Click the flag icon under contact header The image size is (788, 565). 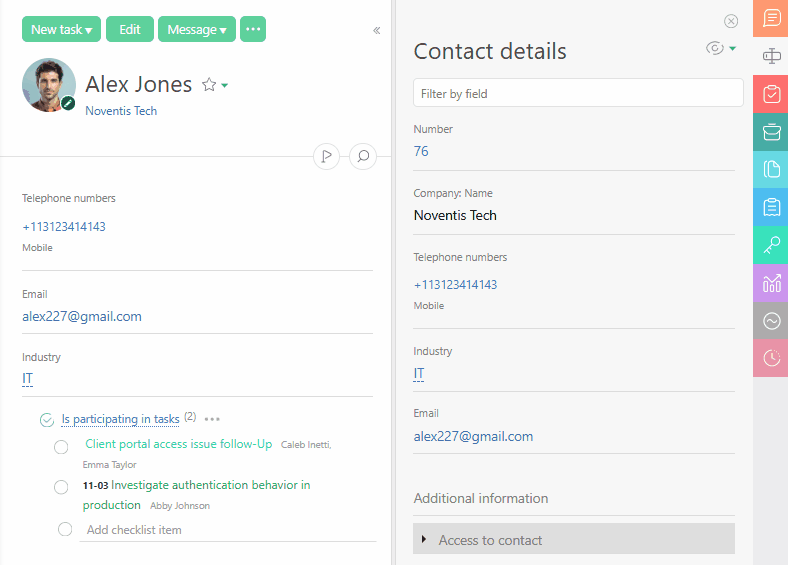coord(326,156)
